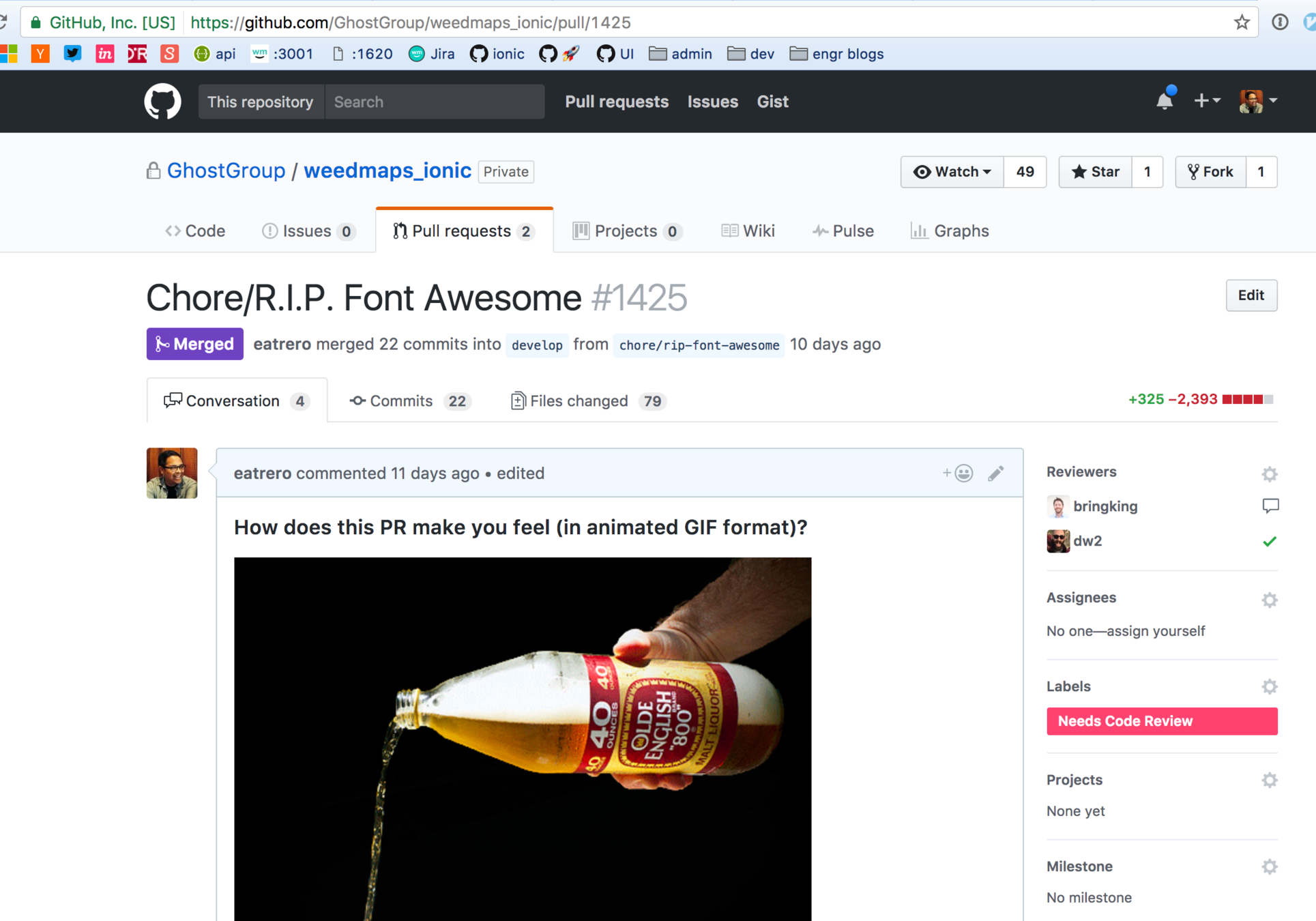Focus the repository search field
This screenshot has height=921, width=1316.
434,102
